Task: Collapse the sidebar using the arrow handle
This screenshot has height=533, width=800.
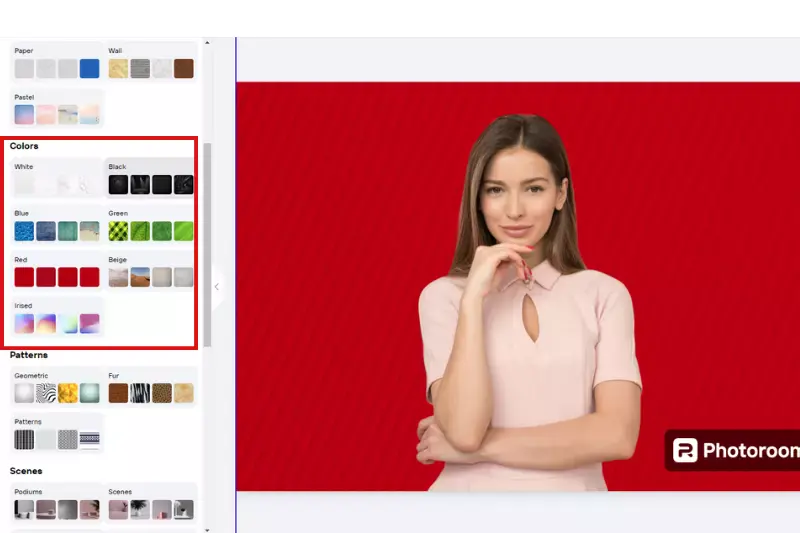Action: [x=216, y=287]
